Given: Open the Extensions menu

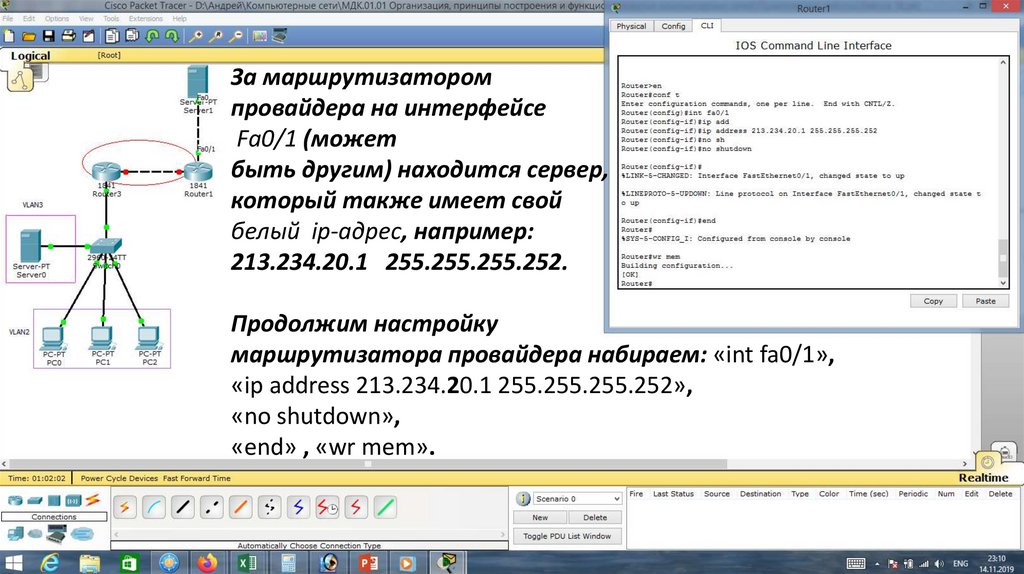Looking at the screenshot, I should point(146,19).
